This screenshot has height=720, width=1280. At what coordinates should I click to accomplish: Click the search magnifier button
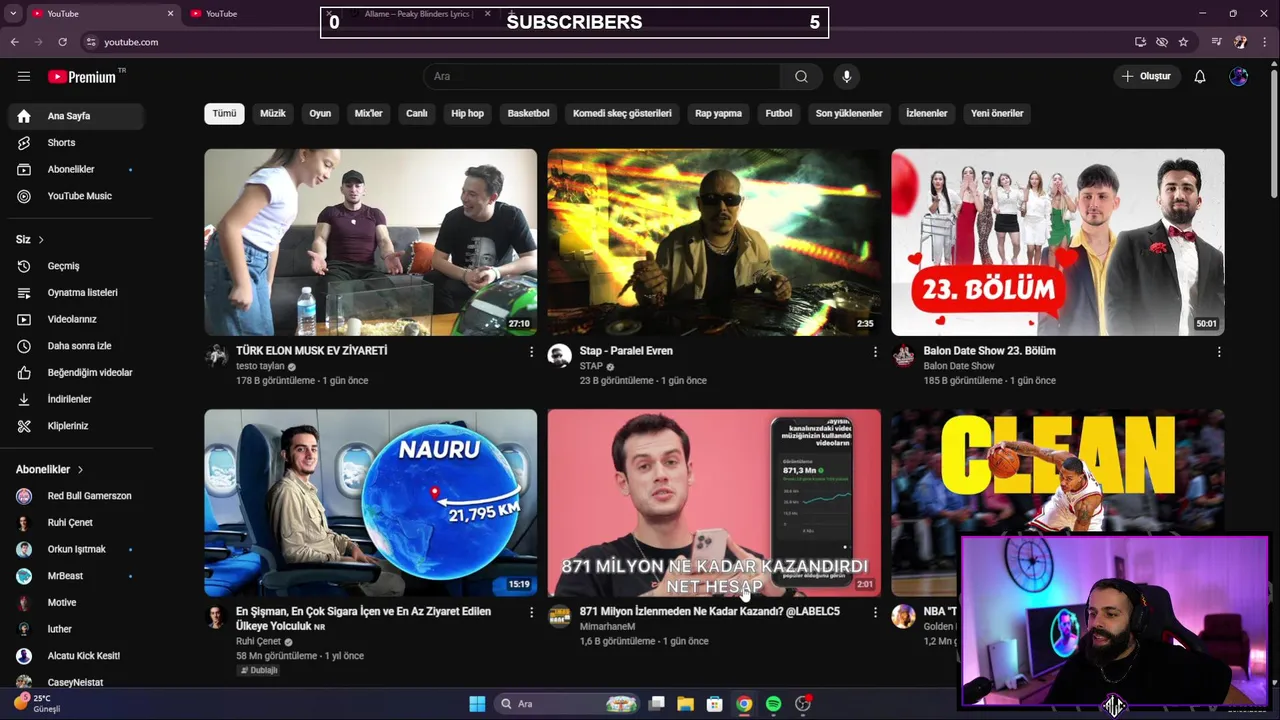[801, 76]
